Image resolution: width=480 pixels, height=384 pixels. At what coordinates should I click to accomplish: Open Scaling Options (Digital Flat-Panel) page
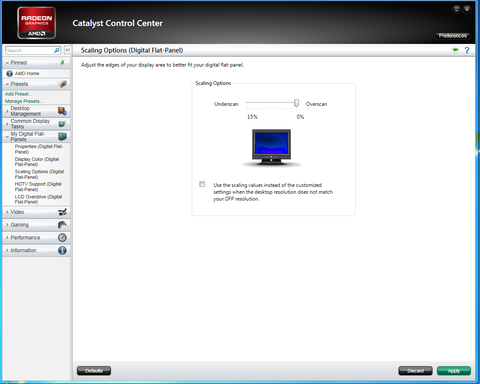pyautogui.click(x=39, y=174)
